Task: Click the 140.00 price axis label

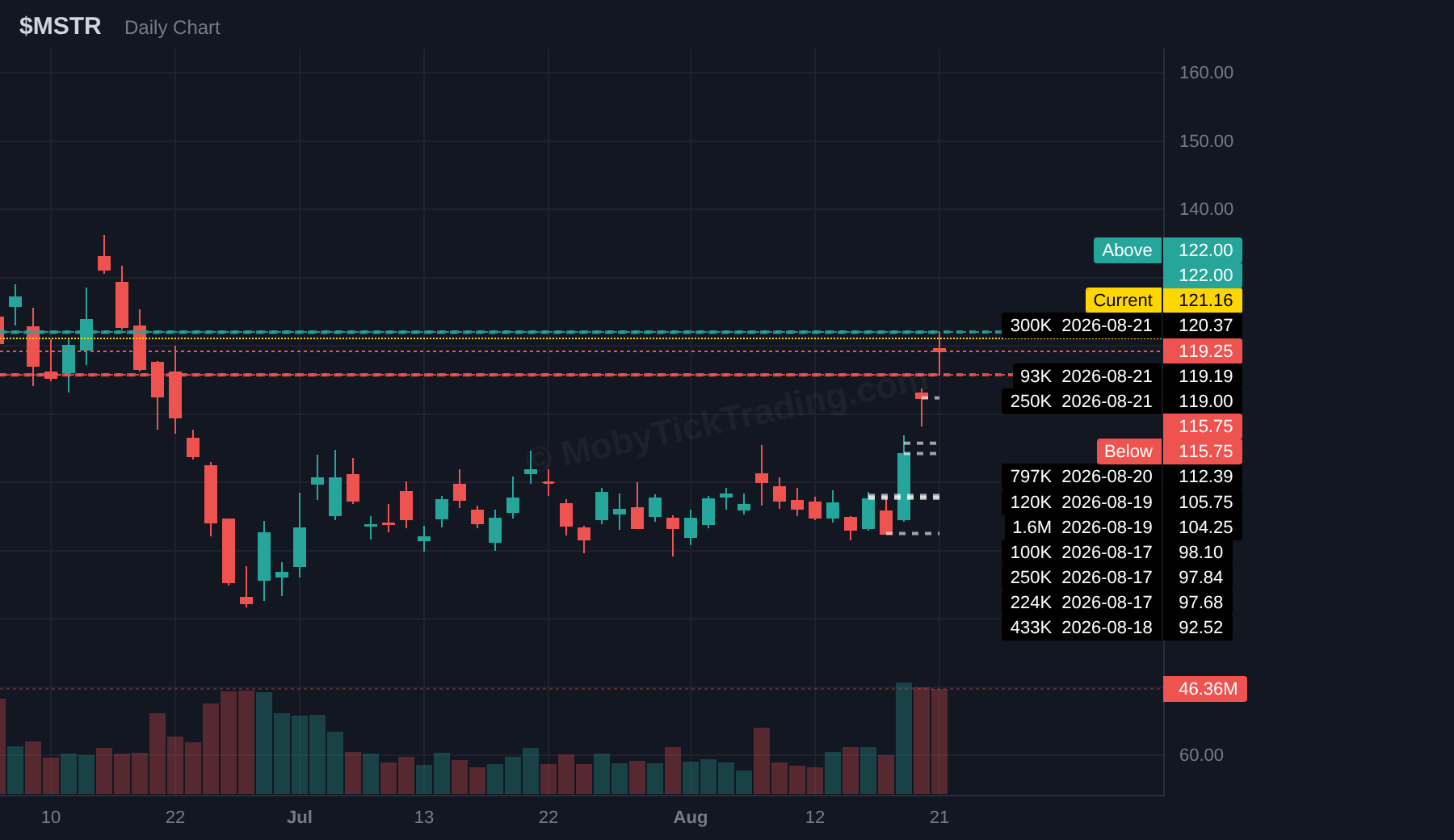Action: (x=1206, y=209)
